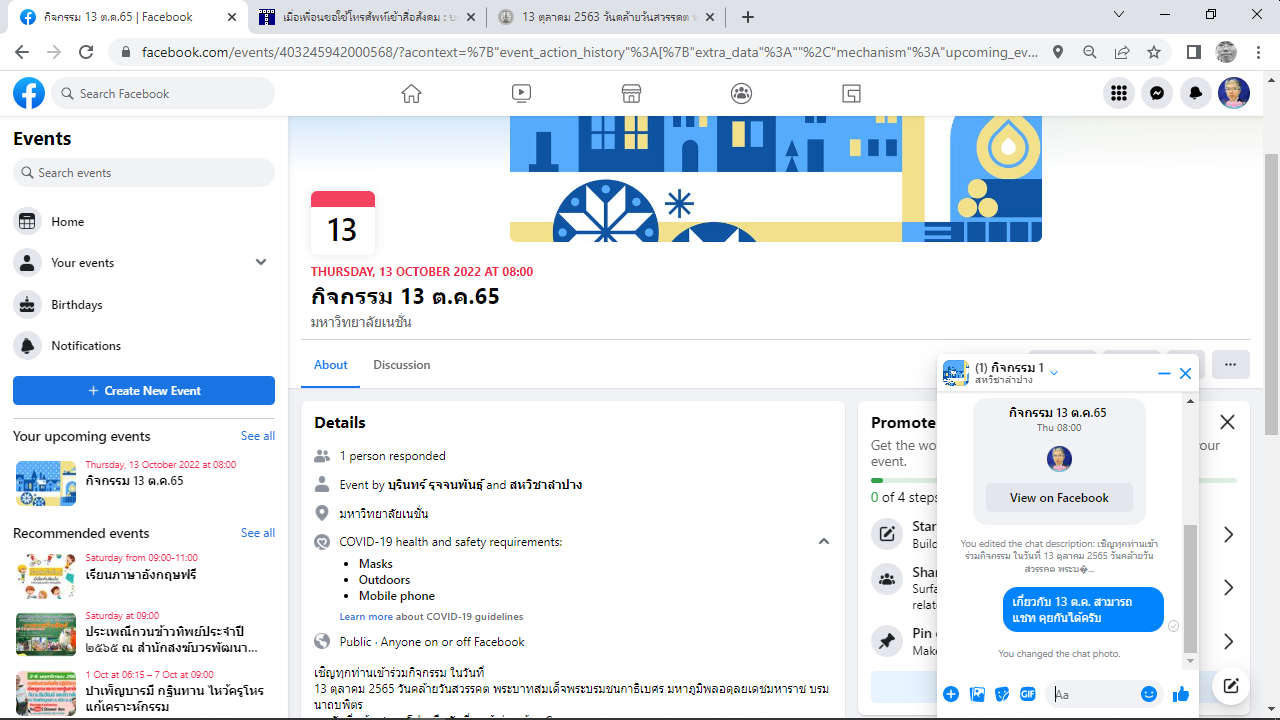Image resolution: width=1280 pixels, height=720 pixels.
Task: Reload the page with the refresh icon
Action: click(86, 52)
